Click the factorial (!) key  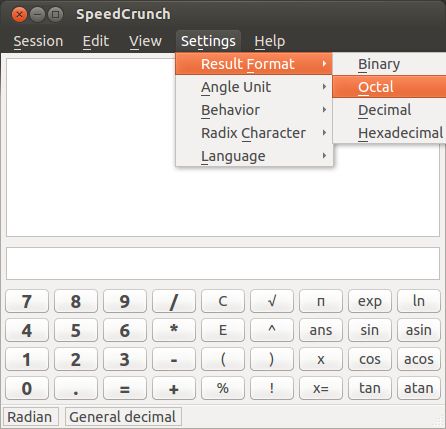pyautogui.click(x=272, y=388)
